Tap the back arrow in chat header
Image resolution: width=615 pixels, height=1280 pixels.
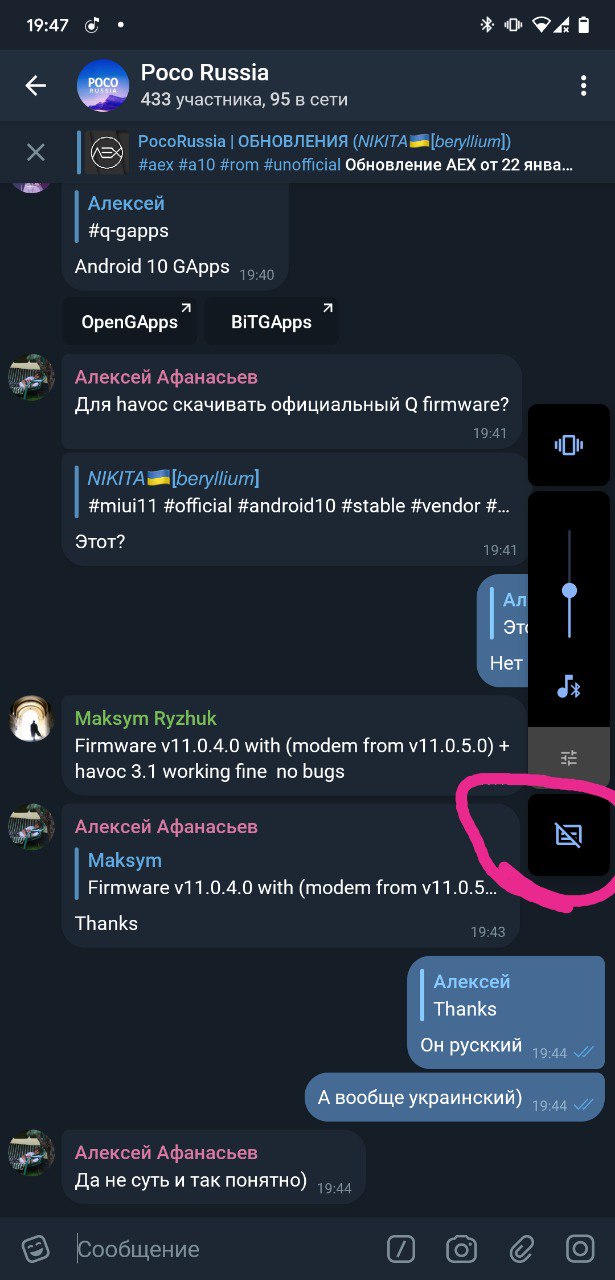tap(36, 86)
